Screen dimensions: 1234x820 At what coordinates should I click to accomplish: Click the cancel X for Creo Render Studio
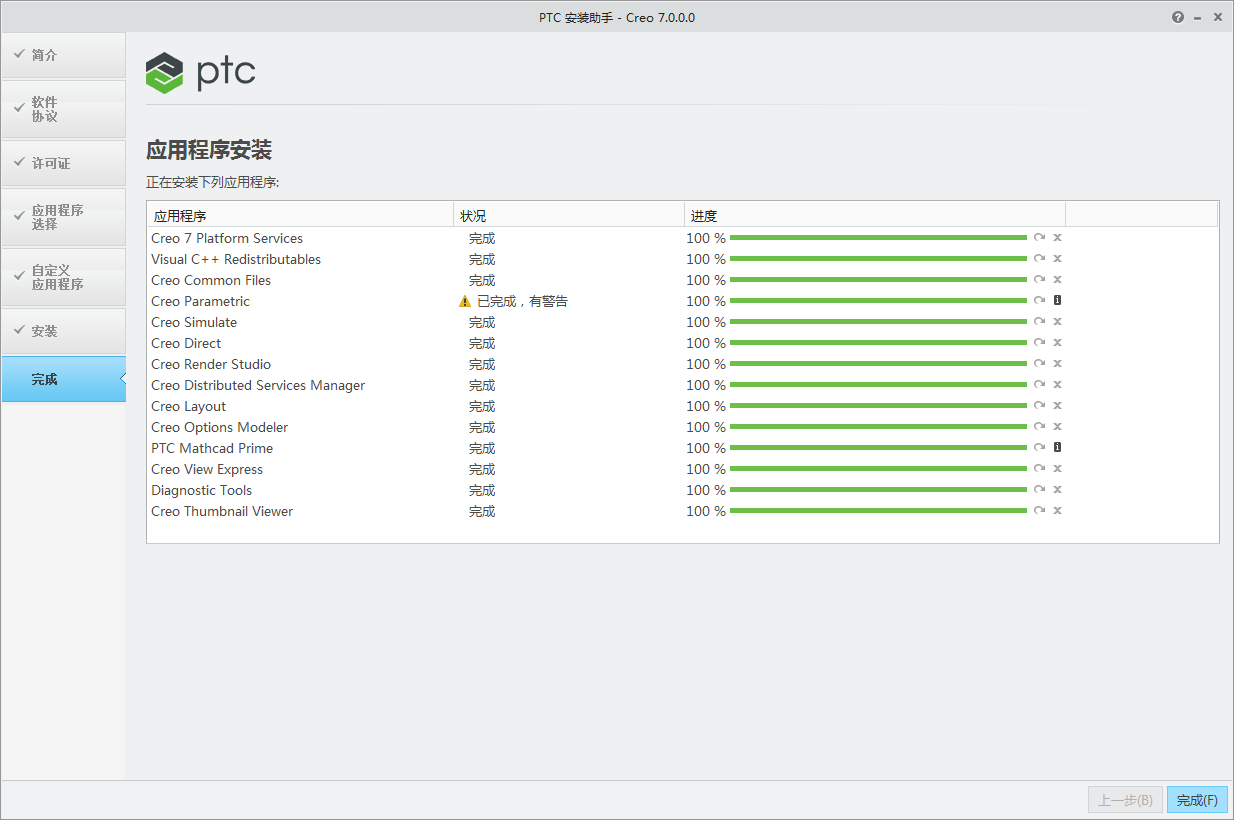1057,364
